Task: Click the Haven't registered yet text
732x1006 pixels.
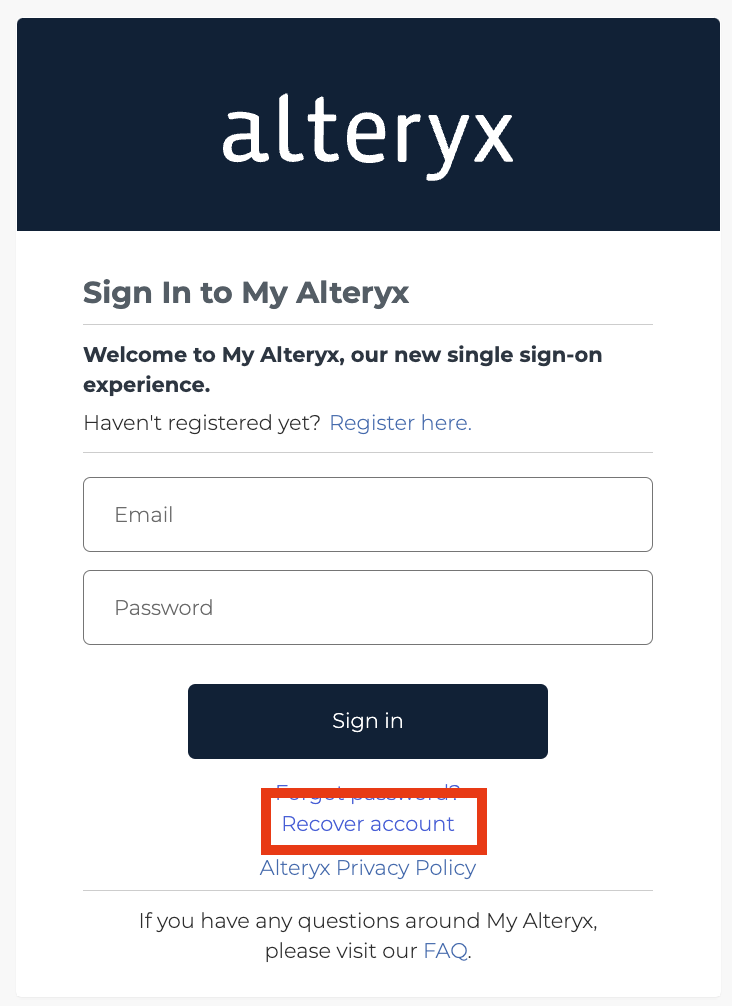Action: click(200, 422)
